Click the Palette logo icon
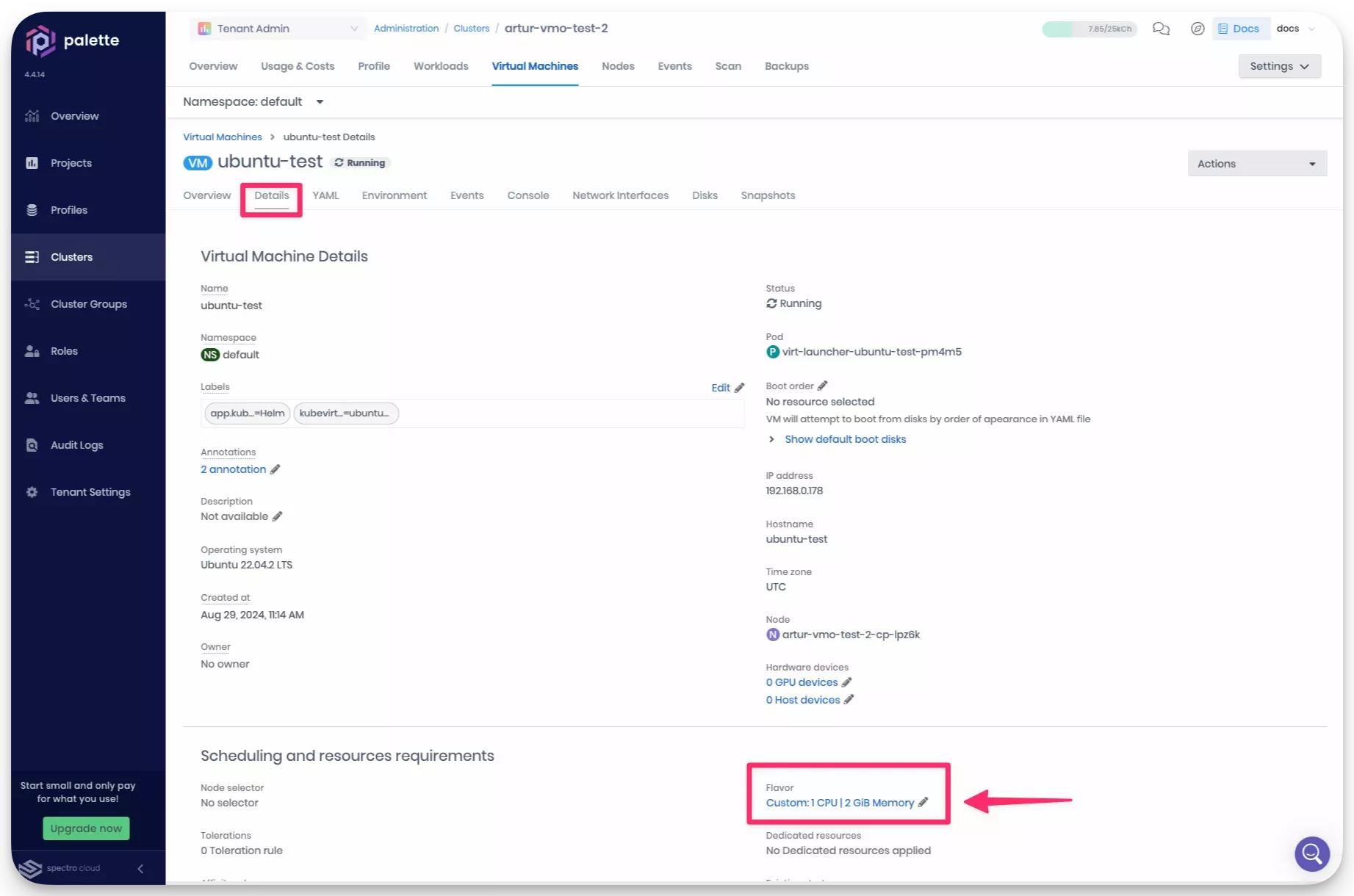This screenshot has height=896, width=1354. (x=40, y=41)
